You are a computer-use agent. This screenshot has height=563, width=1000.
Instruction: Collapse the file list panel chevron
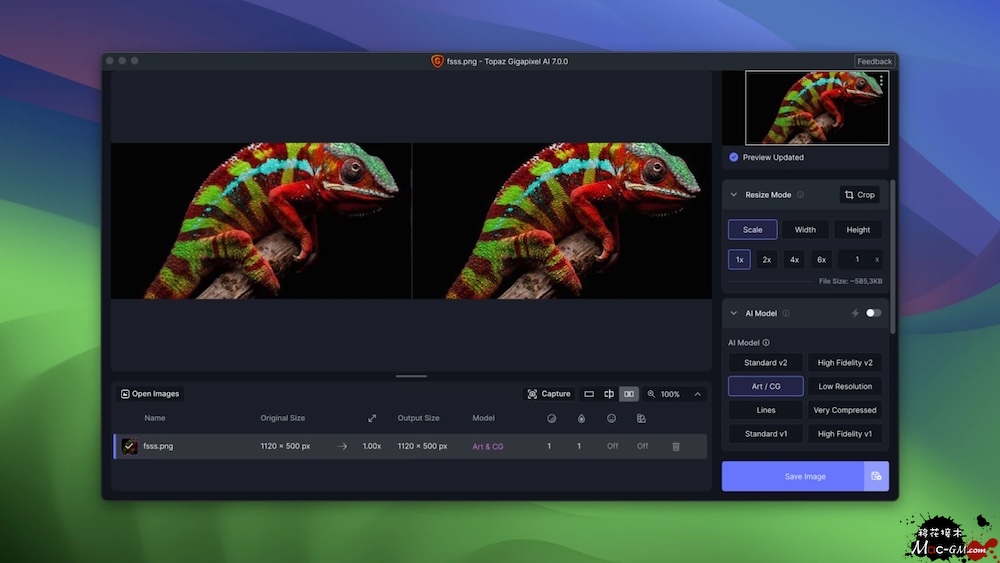[x=698, y=394]
